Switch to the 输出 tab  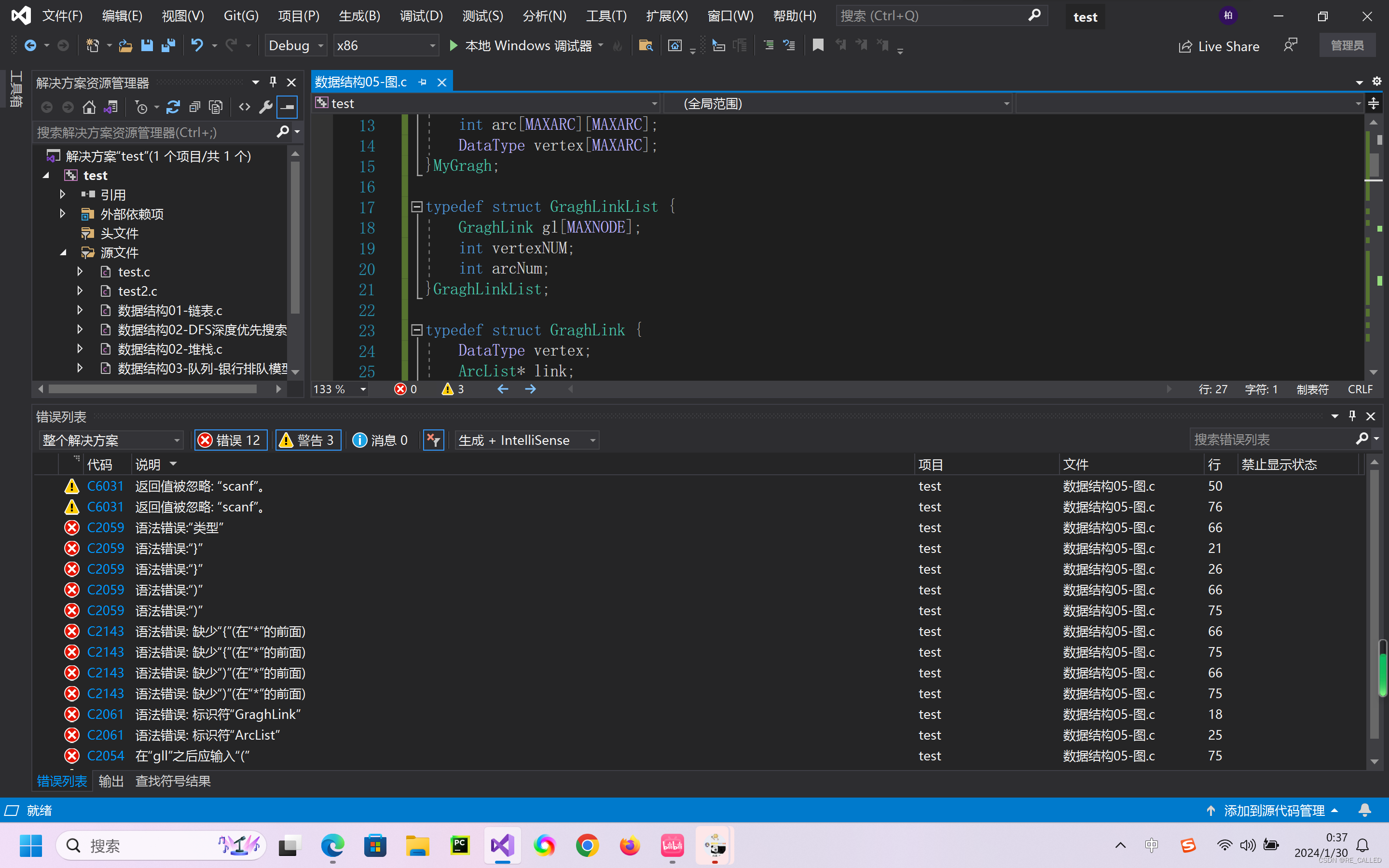coord(111,781)
